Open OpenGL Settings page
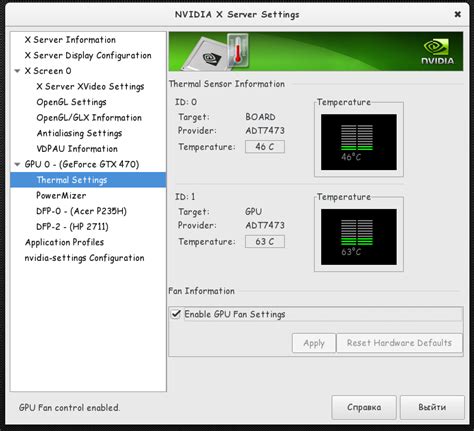This screenshot has height=431, width=474. 71,102
